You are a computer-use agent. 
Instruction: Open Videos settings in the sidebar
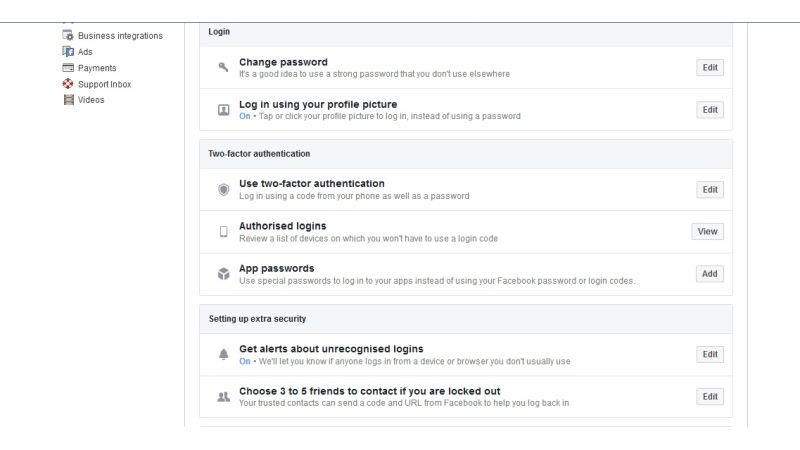(91, 100)
